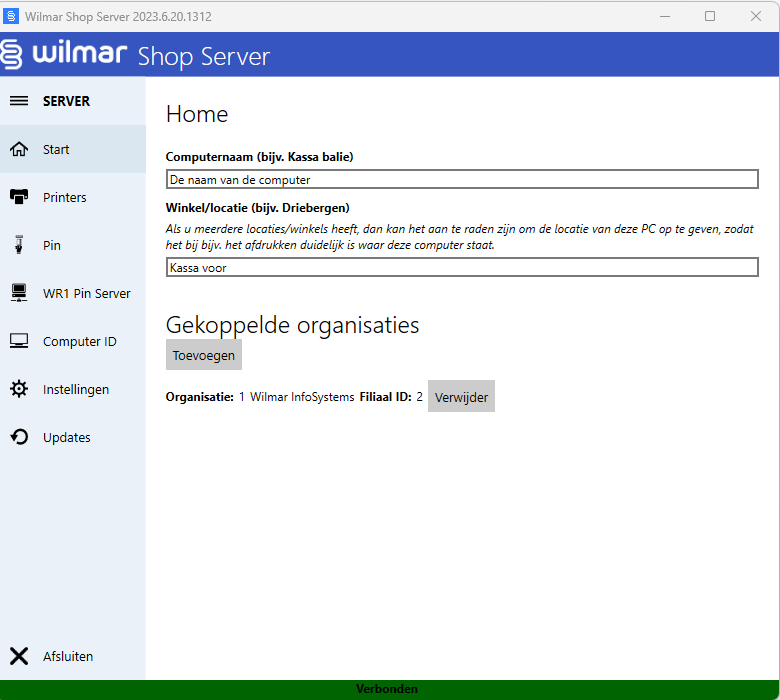Click the SERVER heading in the sidebar
This screenshot has width=780, height=700.
click(66, 101)
